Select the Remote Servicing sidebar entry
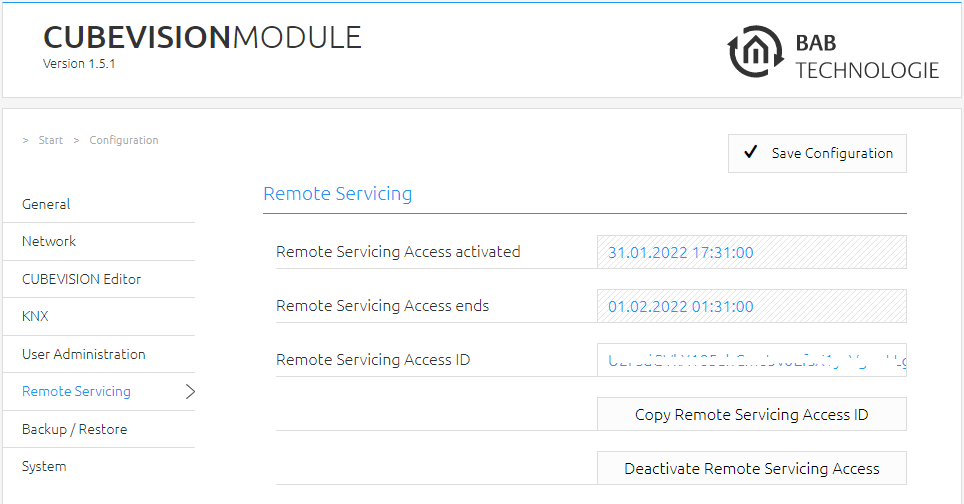The width and height of the screenshot is (964, 504). click(x=99, y=392)
